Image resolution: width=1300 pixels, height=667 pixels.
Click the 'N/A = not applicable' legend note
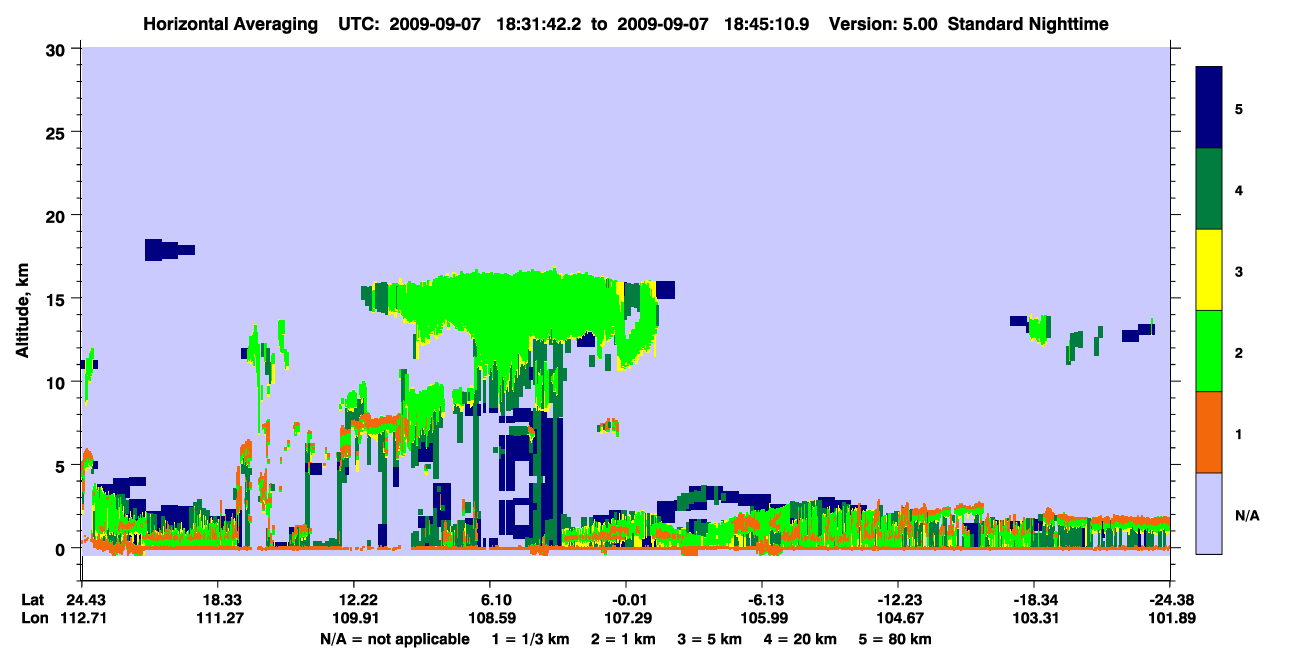click(394, 639)
